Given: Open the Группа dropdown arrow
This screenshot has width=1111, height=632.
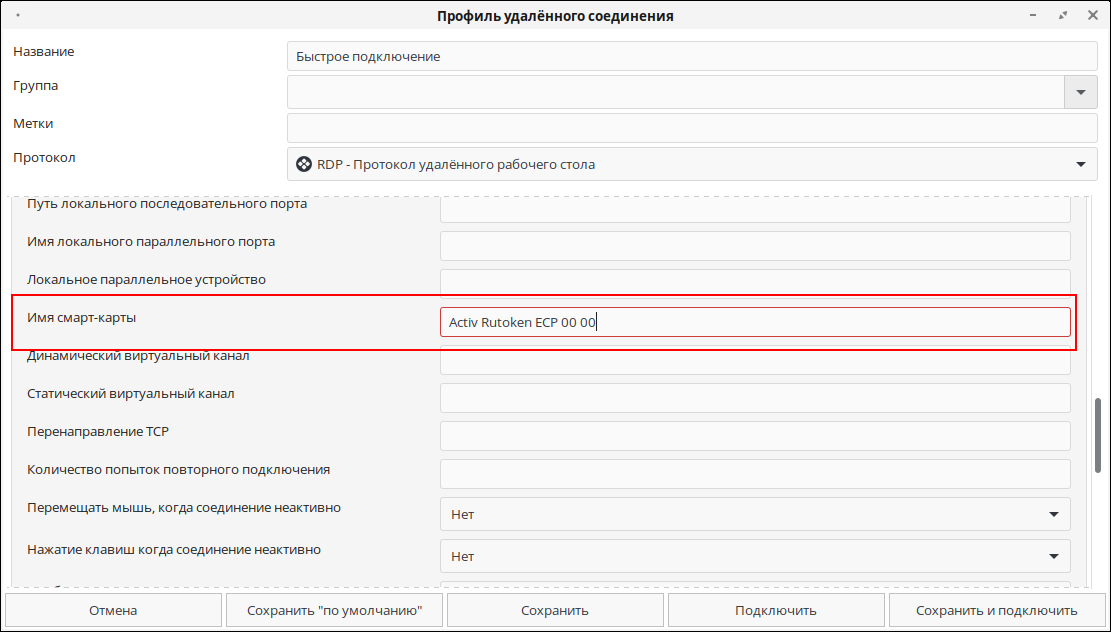Looking at the screenshot, I should [x=1081, y=92].
